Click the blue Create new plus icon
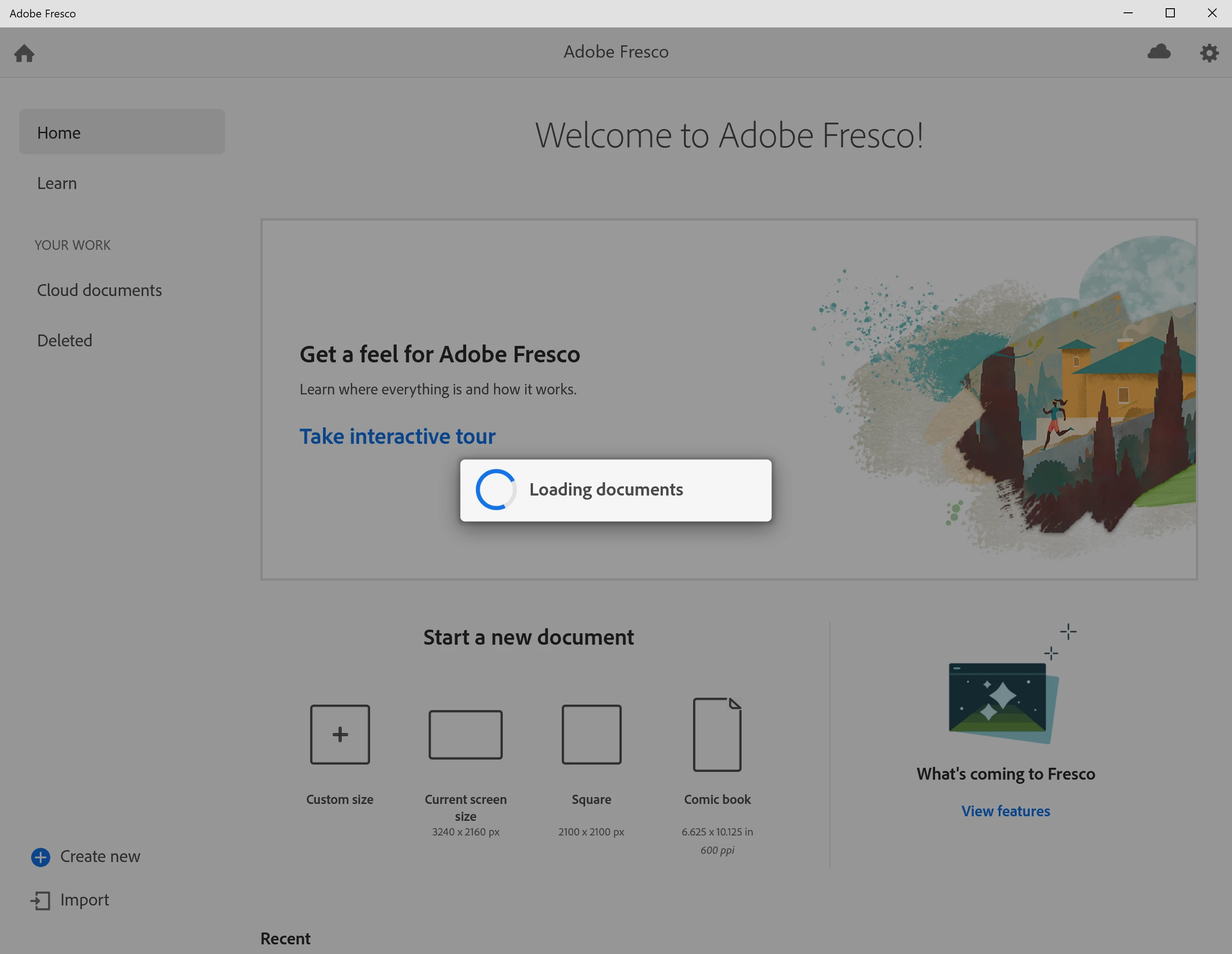Screen dimensions: 1232x954 click(x=41, y=857)
